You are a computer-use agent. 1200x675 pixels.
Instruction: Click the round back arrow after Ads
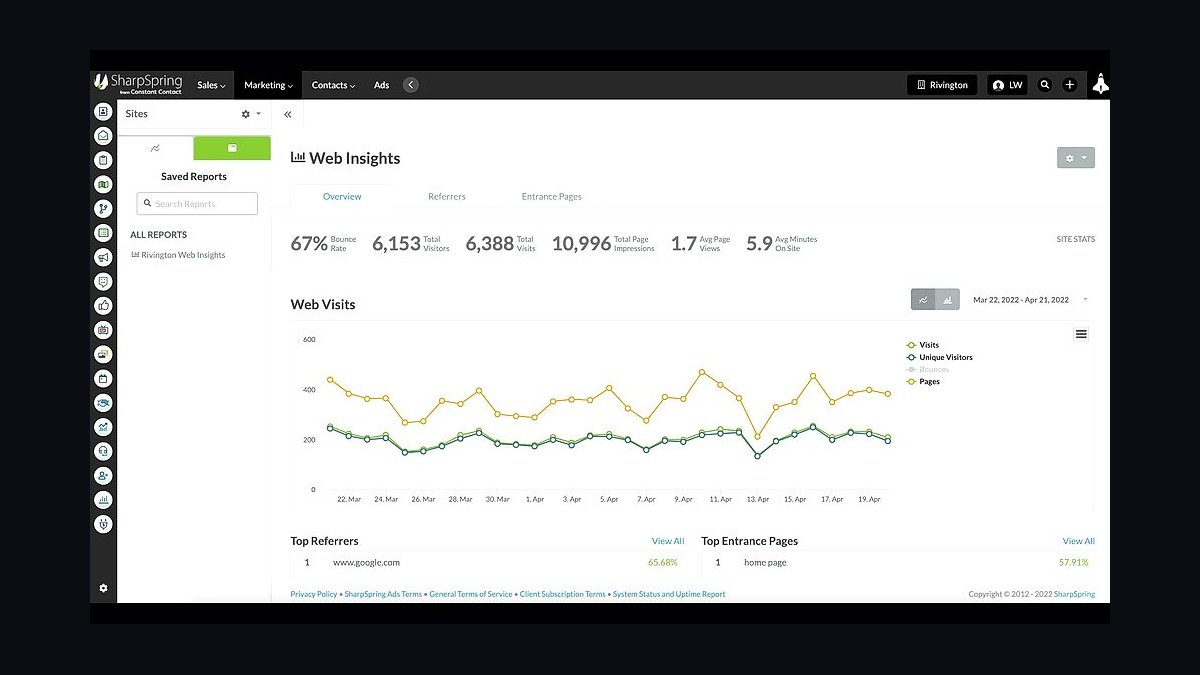pos(411,85)
